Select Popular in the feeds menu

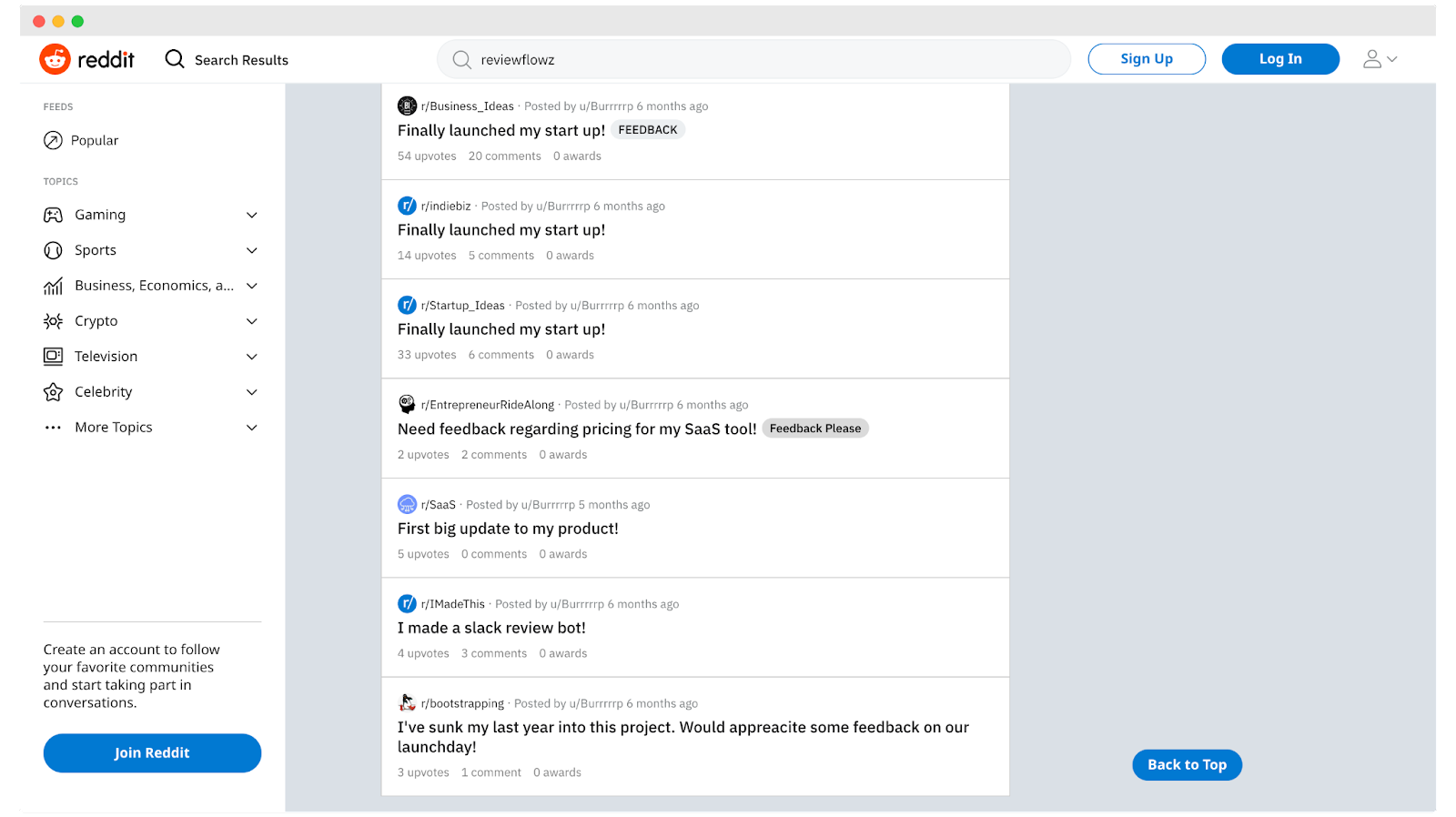tap(95, 140)
